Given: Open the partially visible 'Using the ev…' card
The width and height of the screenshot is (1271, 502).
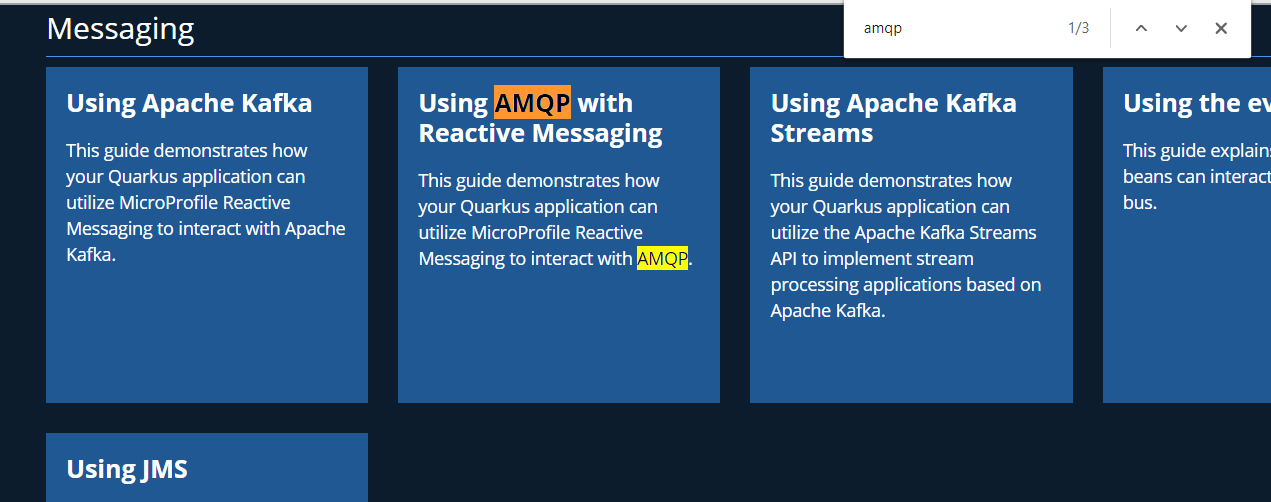Looking at the screenshot, I should click(x=1187, y=235).
